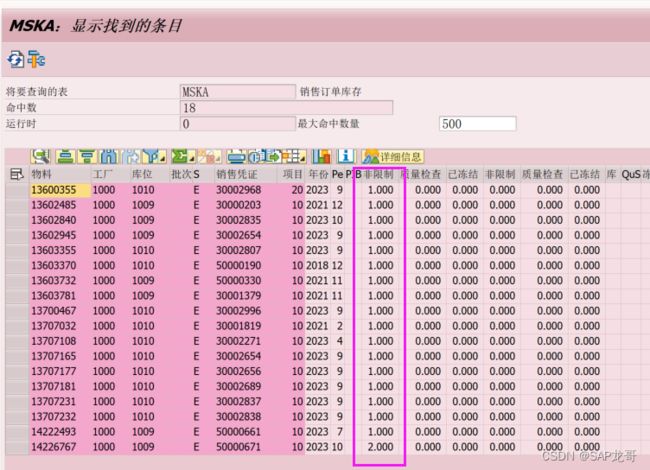Click the 销售凭证 column header
Screen dimensions: 650x470
pyautogui.click(x=236, y=174)
